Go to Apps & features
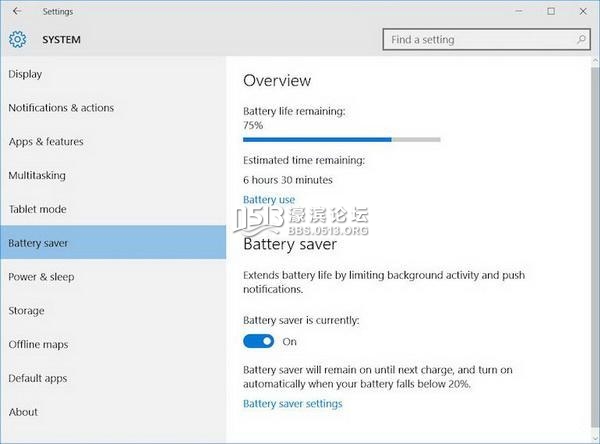Viewport: 600px width, 444px height. tap(46, 142)
